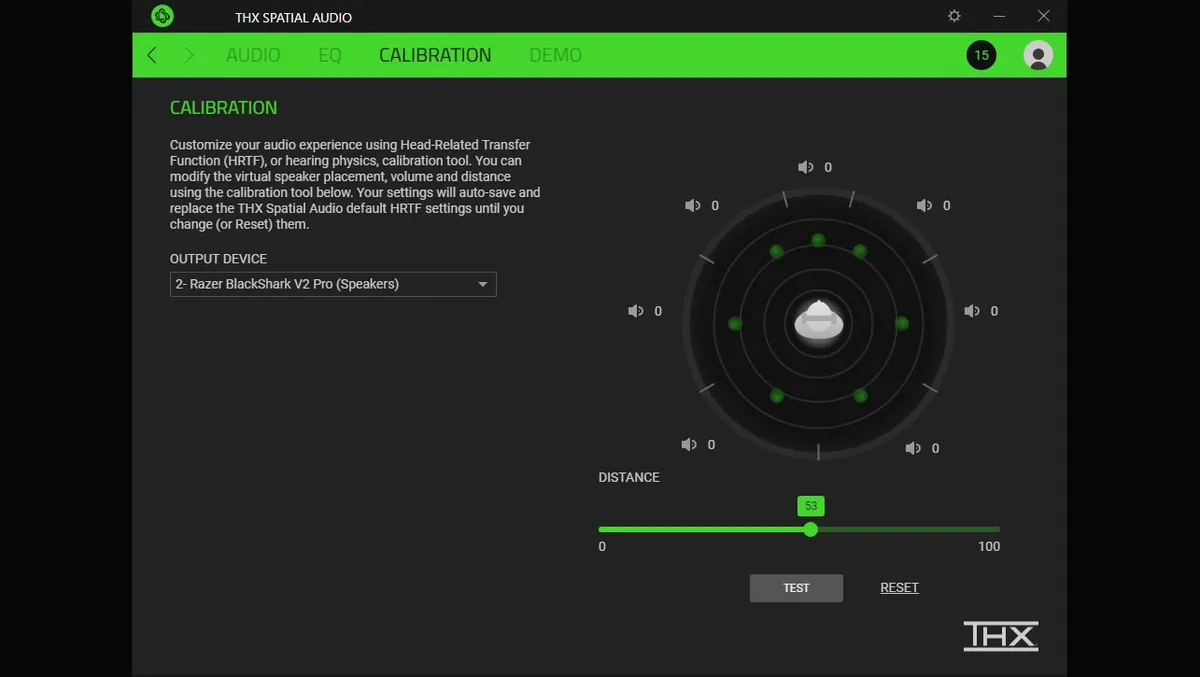The image size is (1200, 677).
Task: Open the Output Device dropdown
Action: 332,284
